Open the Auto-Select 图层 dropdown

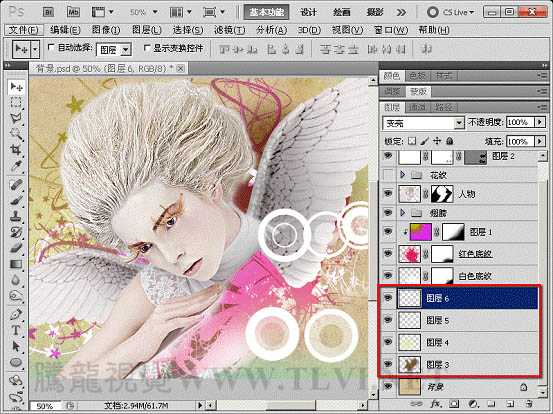point(114,50)
